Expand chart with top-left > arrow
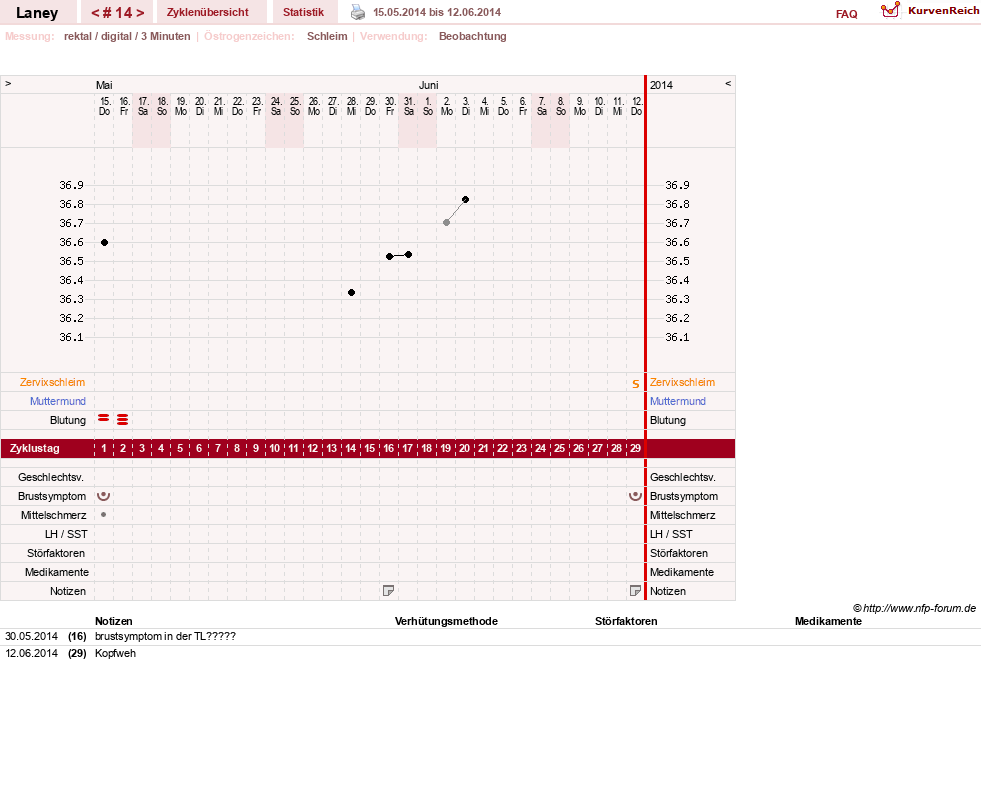 8,83
